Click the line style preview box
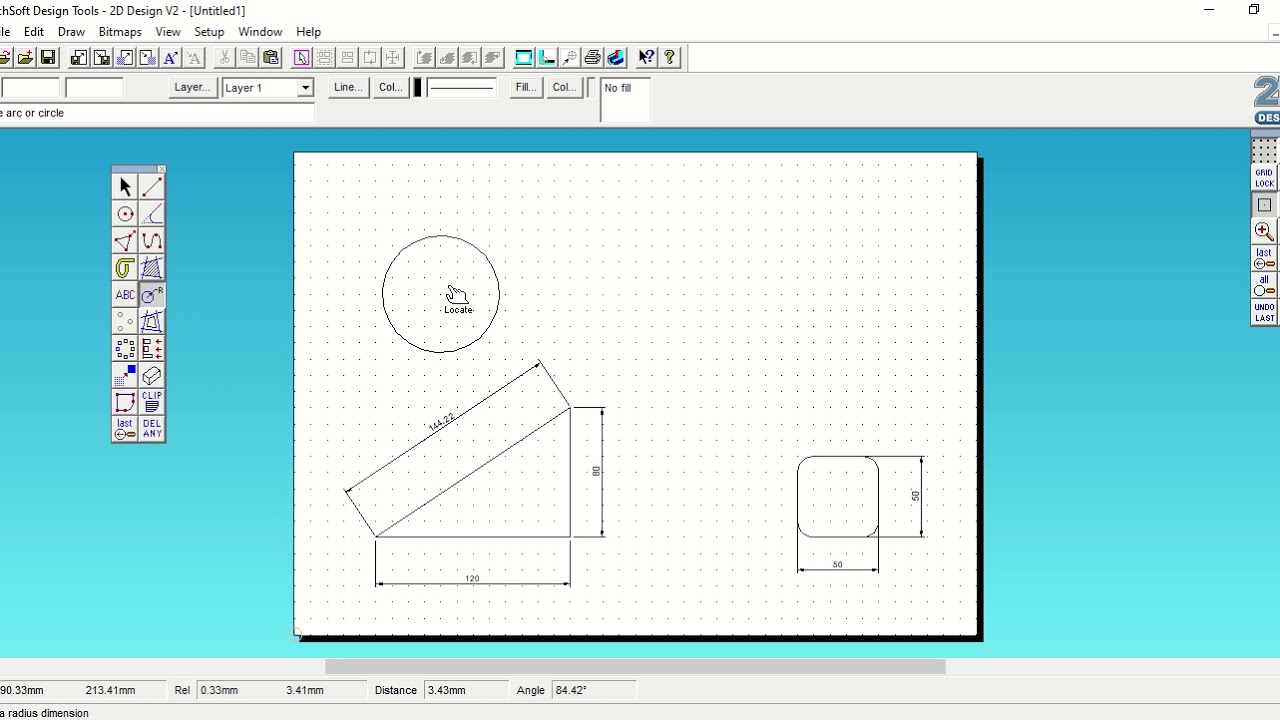The width and height of the screenshot is (1280, 720). pos(462,88)
